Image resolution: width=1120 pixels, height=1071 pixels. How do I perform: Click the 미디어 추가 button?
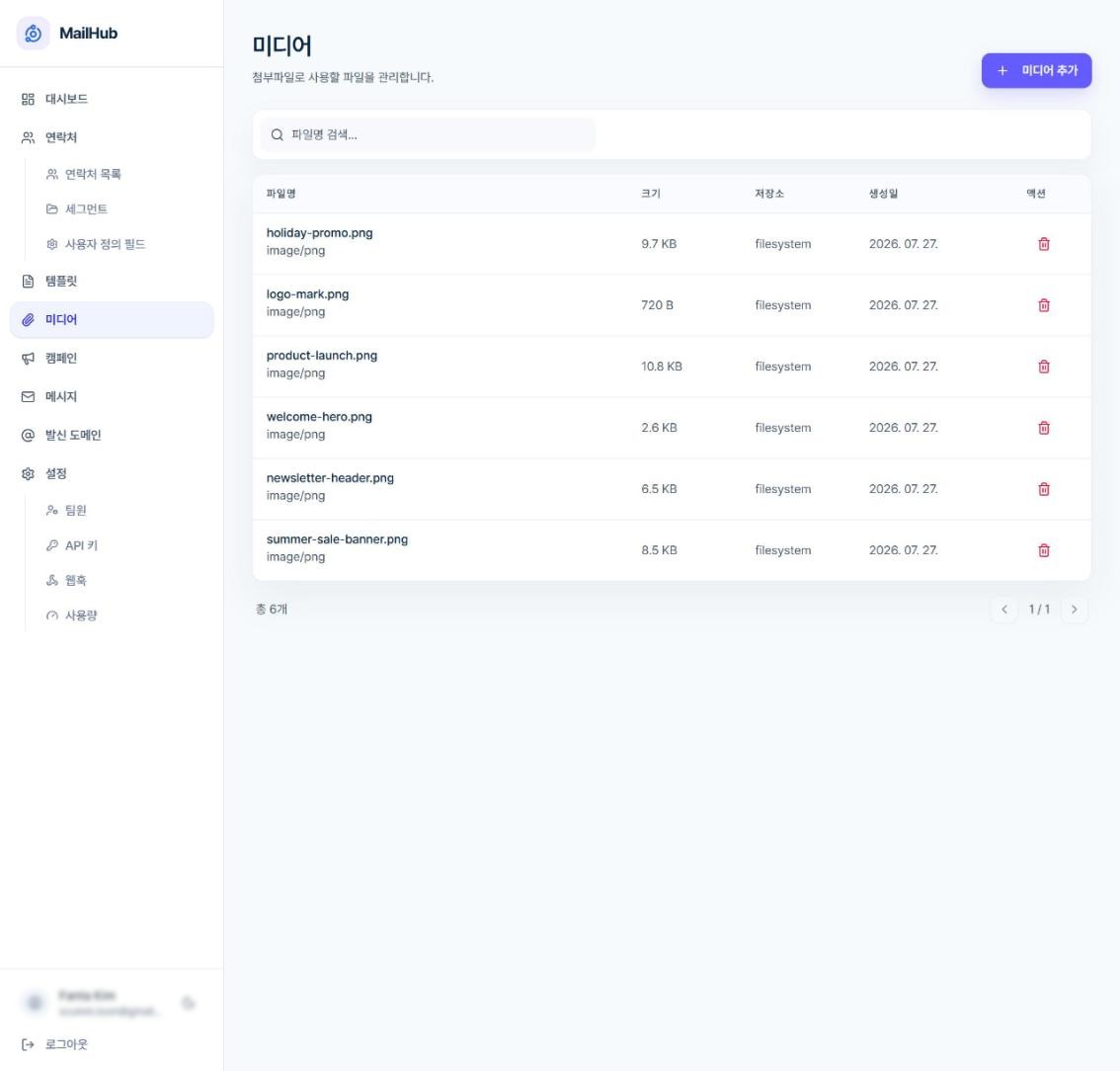tap(1036, 71)
